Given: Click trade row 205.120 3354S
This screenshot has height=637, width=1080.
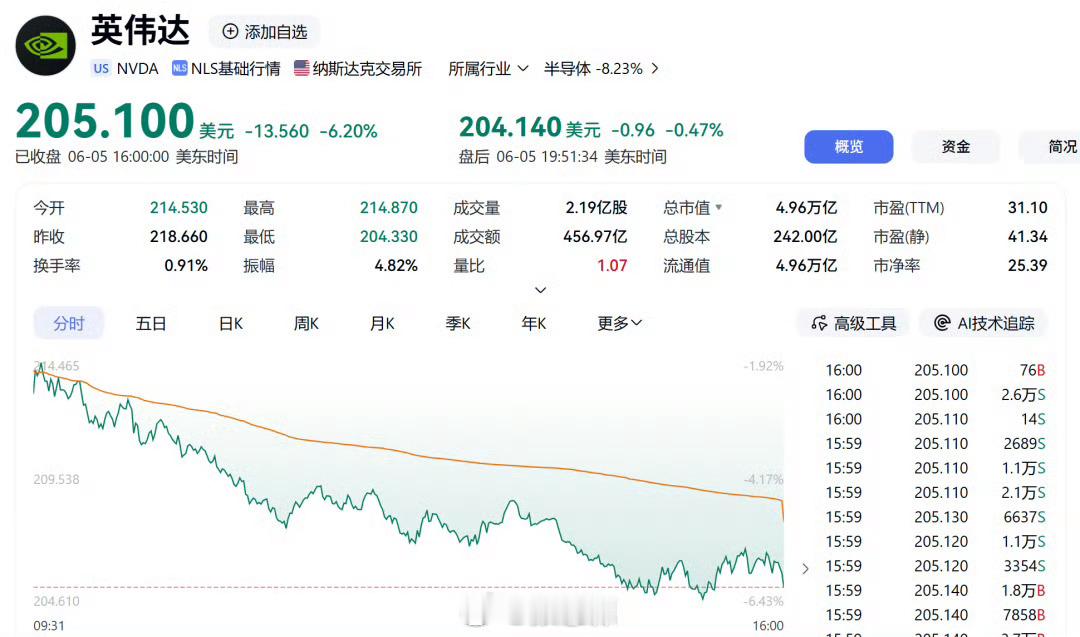Looking at the screenshot, I should coord(935,565).
